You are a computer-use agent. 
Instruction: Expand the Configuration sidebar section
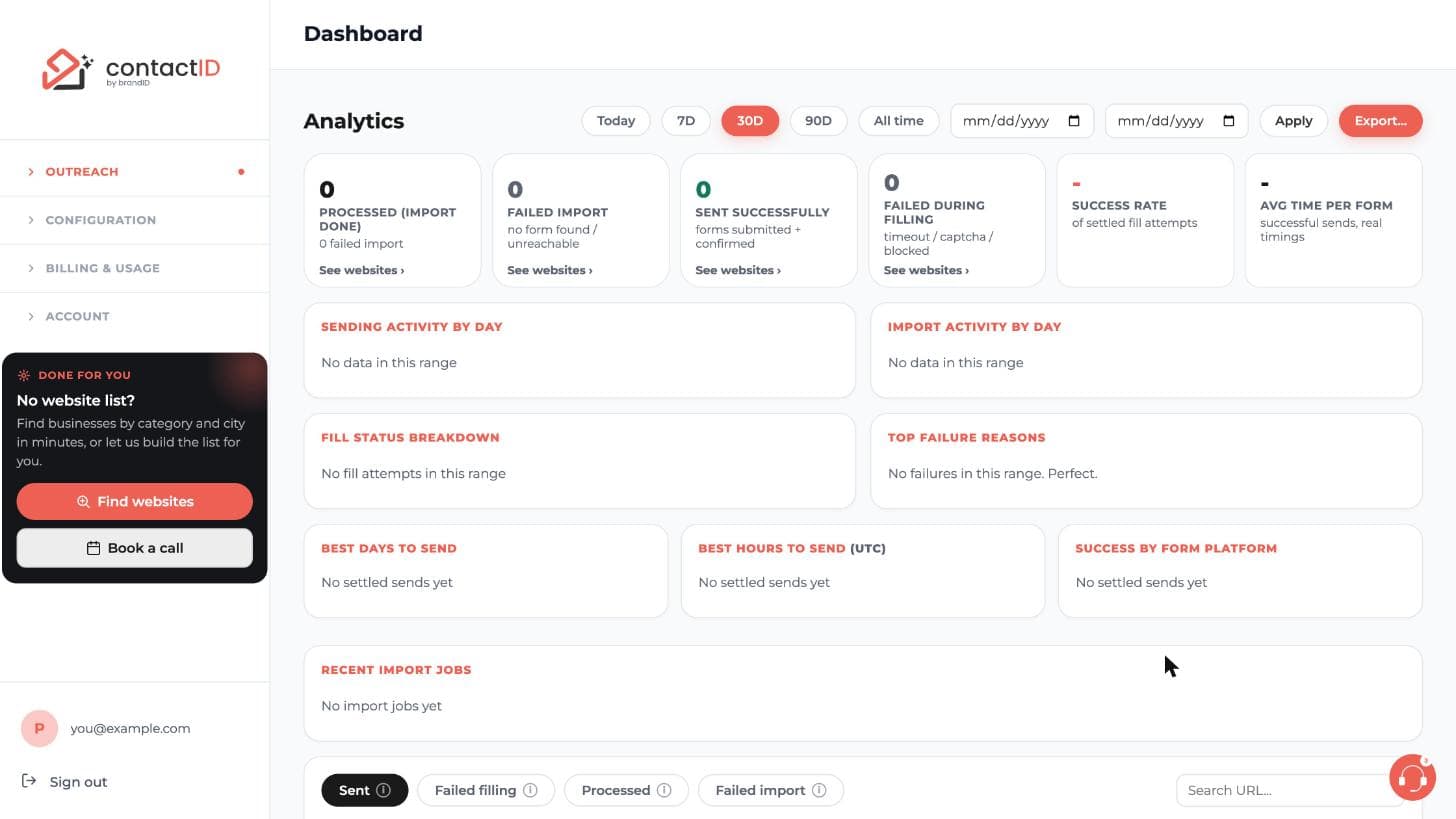pos(135,220)
